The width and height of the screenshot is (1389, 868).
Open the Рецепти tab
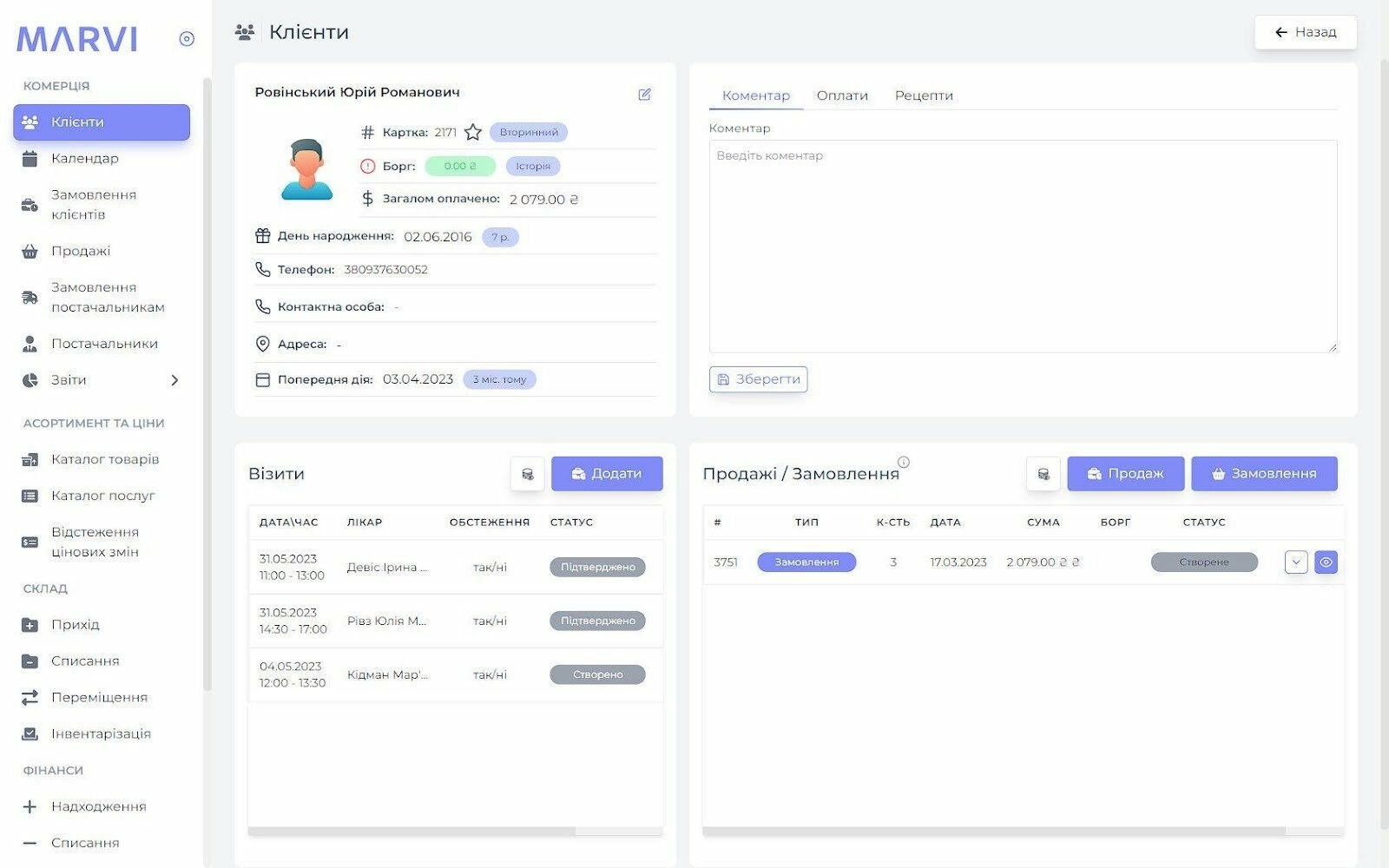coord(923,95)
